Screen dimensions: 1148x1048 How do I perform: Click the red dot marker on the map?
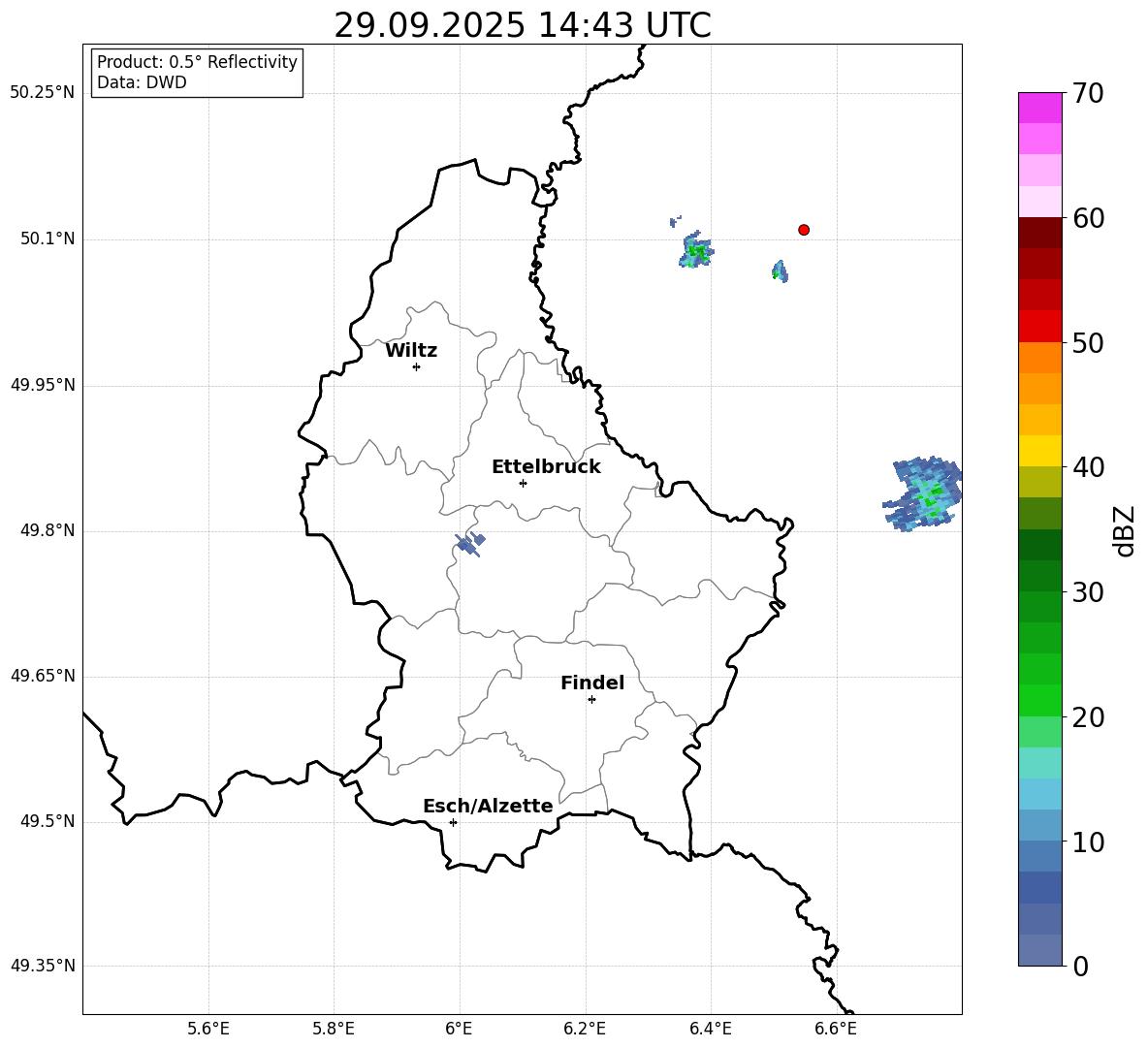804,230
